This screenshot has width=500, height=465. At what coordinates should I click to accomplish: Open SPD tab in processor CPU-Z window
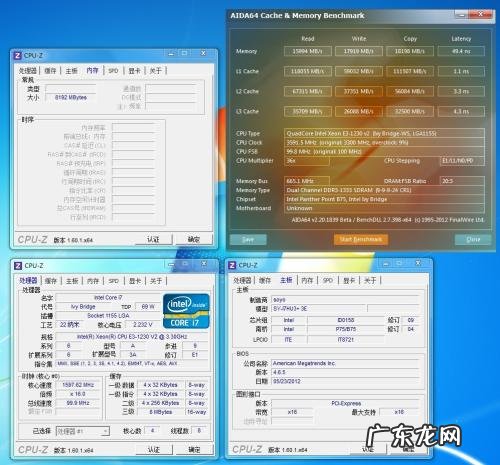pyautogui.click(x=114, y=281)
